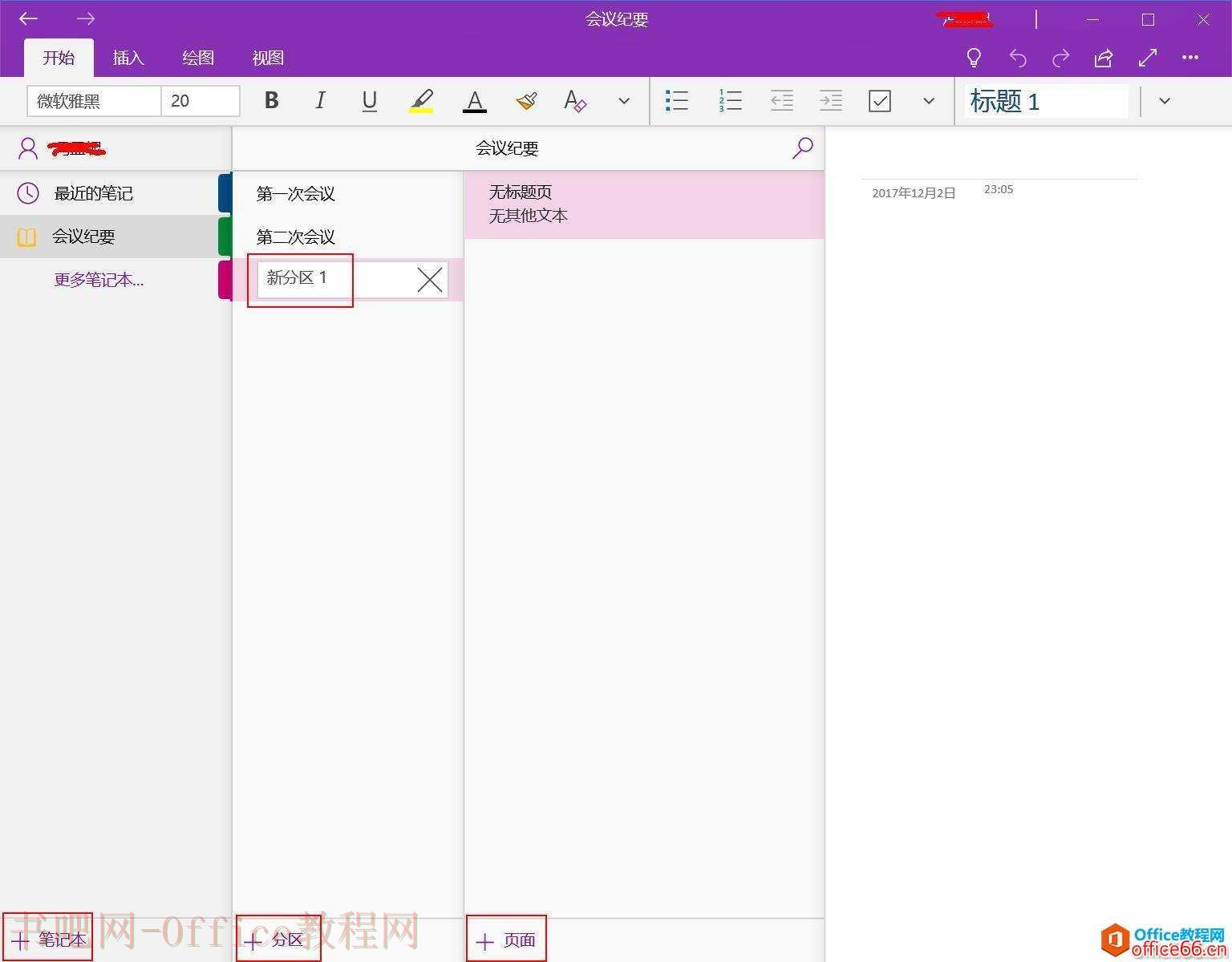Apply the font color button
The width and height of the screenshot is (1232, 962).
click(475, 100)
